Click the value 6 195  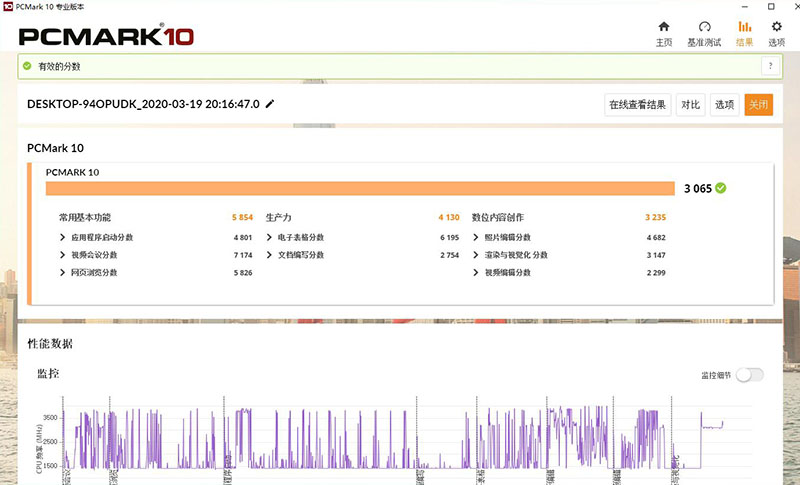coord(449,237)
